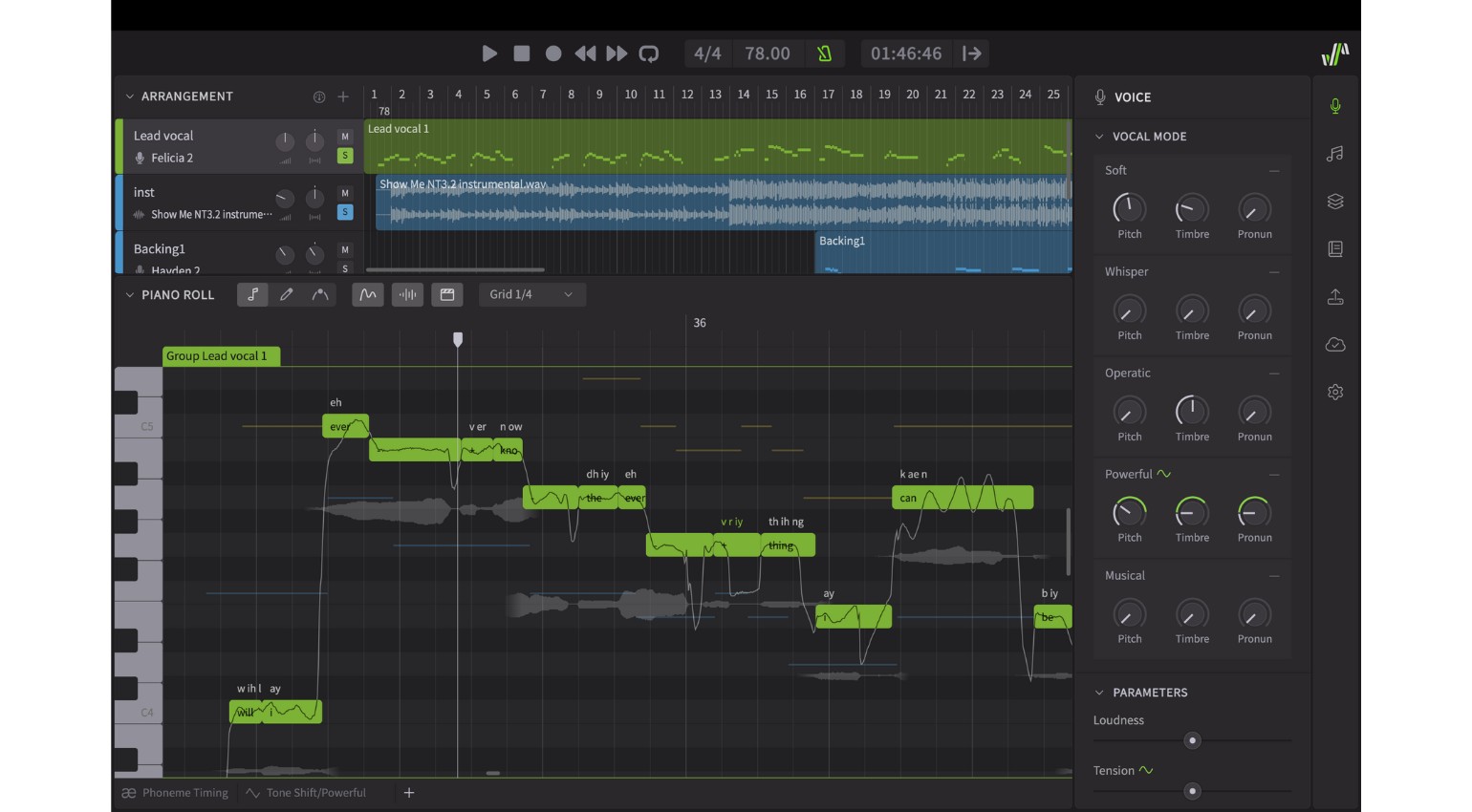This screenshot has height=812, width=1472.
Task: Open the cloud sync panel
Action: point(1335,345)
